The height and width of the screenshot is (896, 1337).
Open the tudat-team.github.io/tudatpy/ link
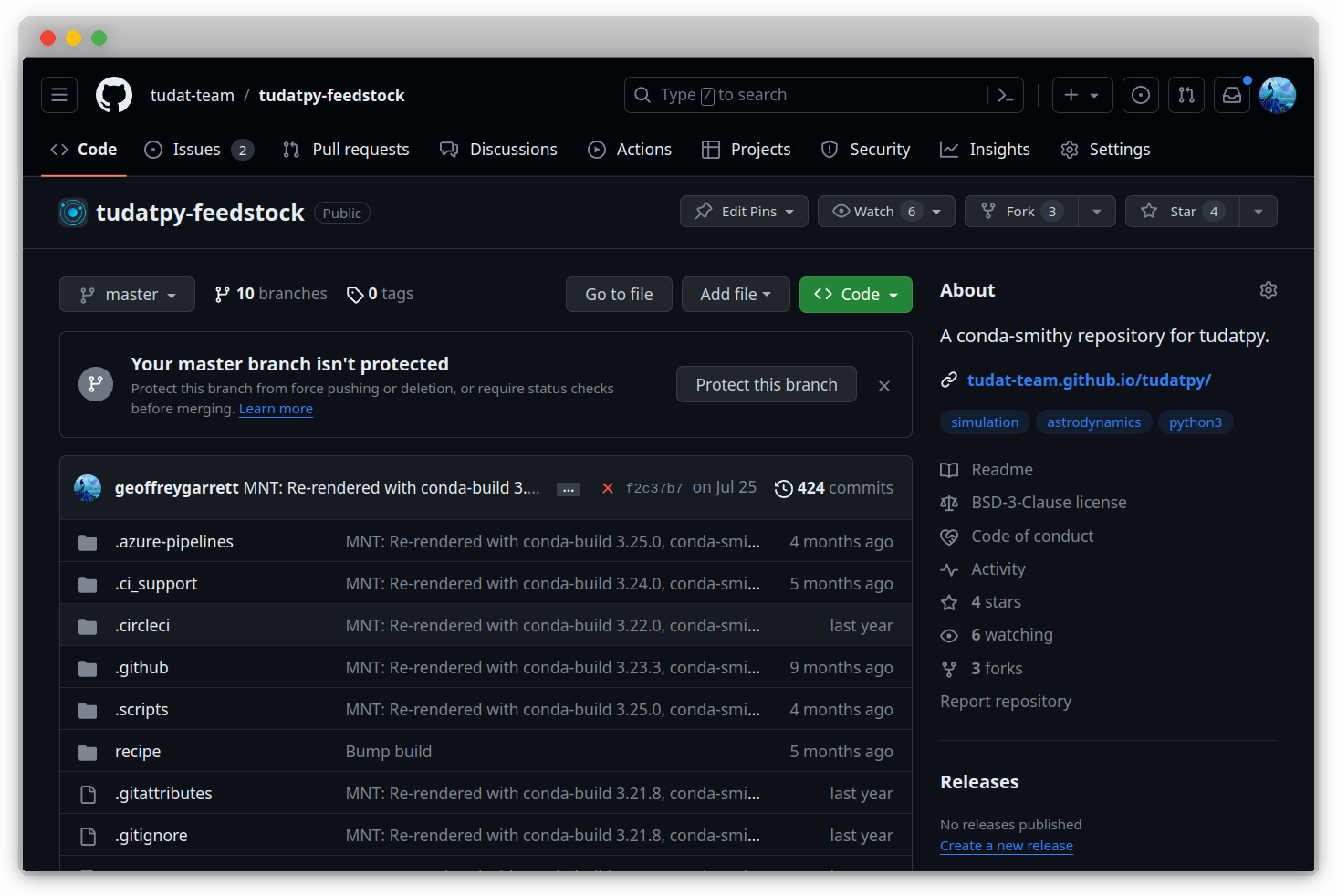(x=1089, y=380)
